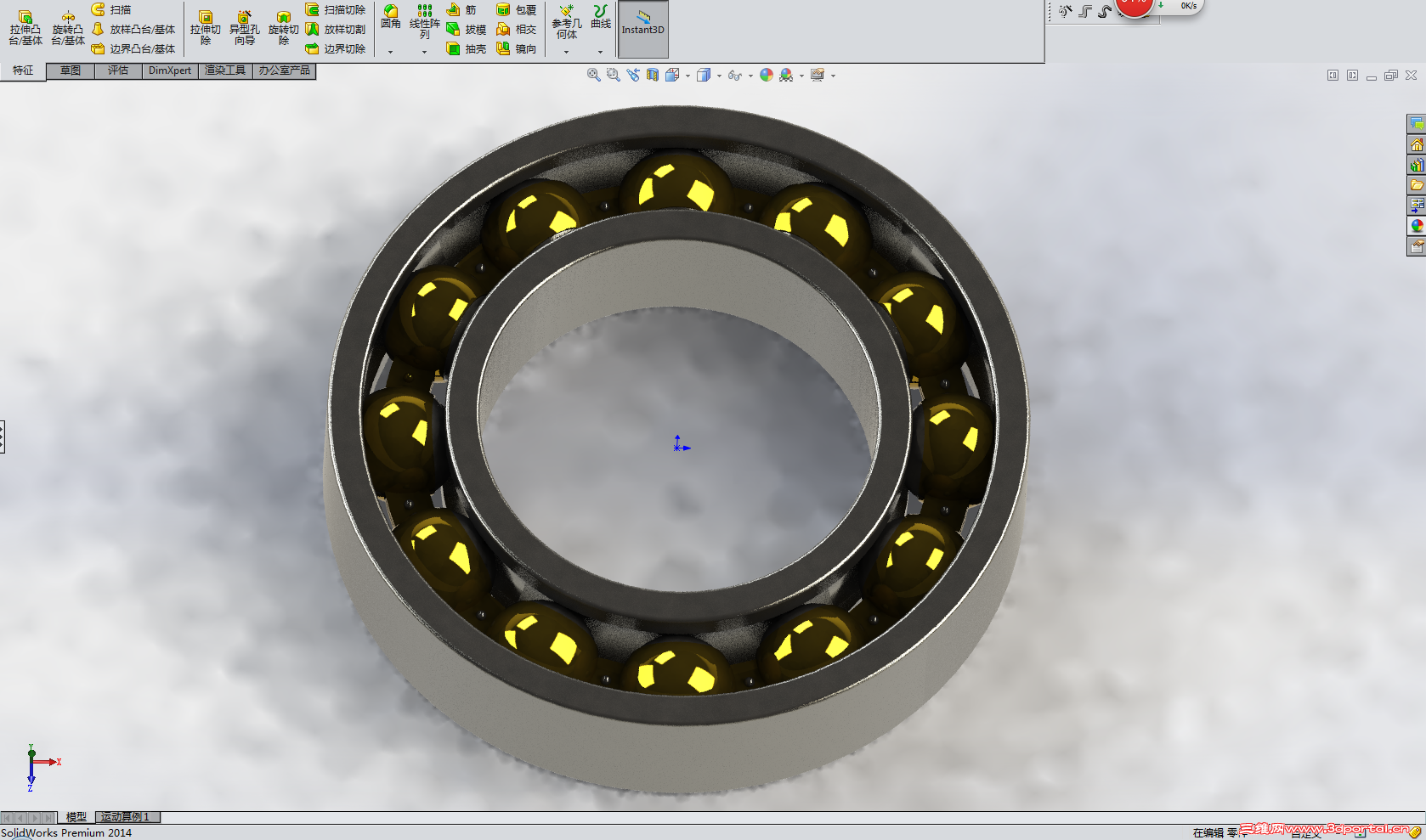Screen dimensions: 1426x840
Task: Open the 参考几何体 reference geometry tool
Action: (x=567, y=21)
